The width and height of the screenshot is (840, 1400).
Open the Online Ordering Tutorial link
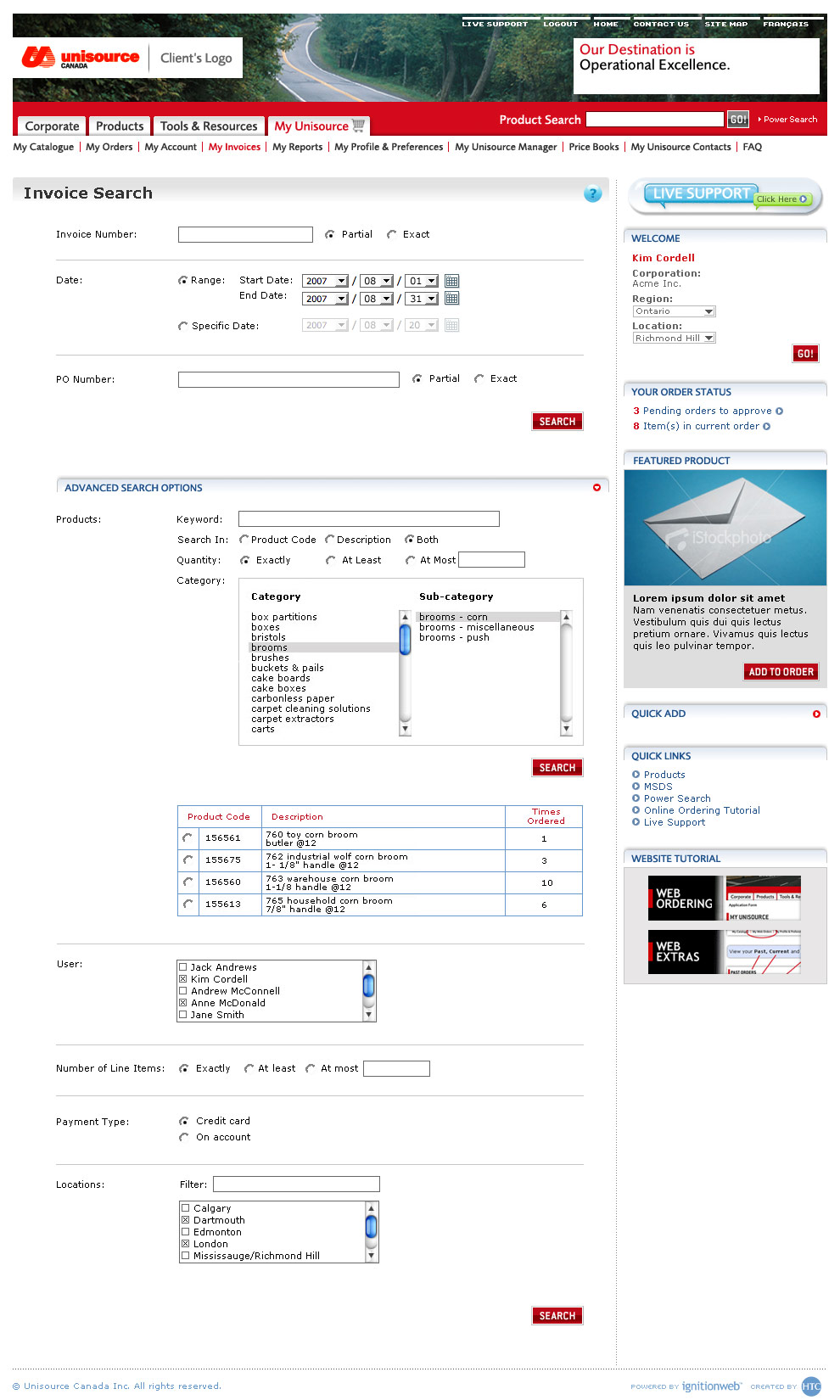pyautogui.click(x=702, y=810)
